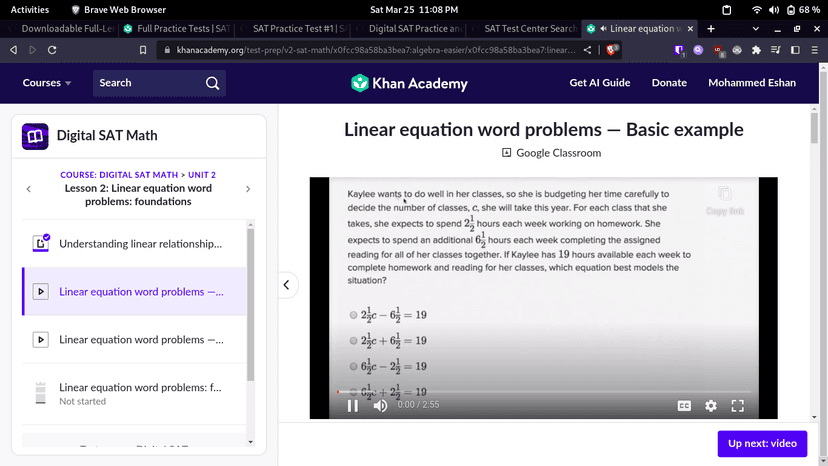Share the page via address bar share icon

point(587,50)
